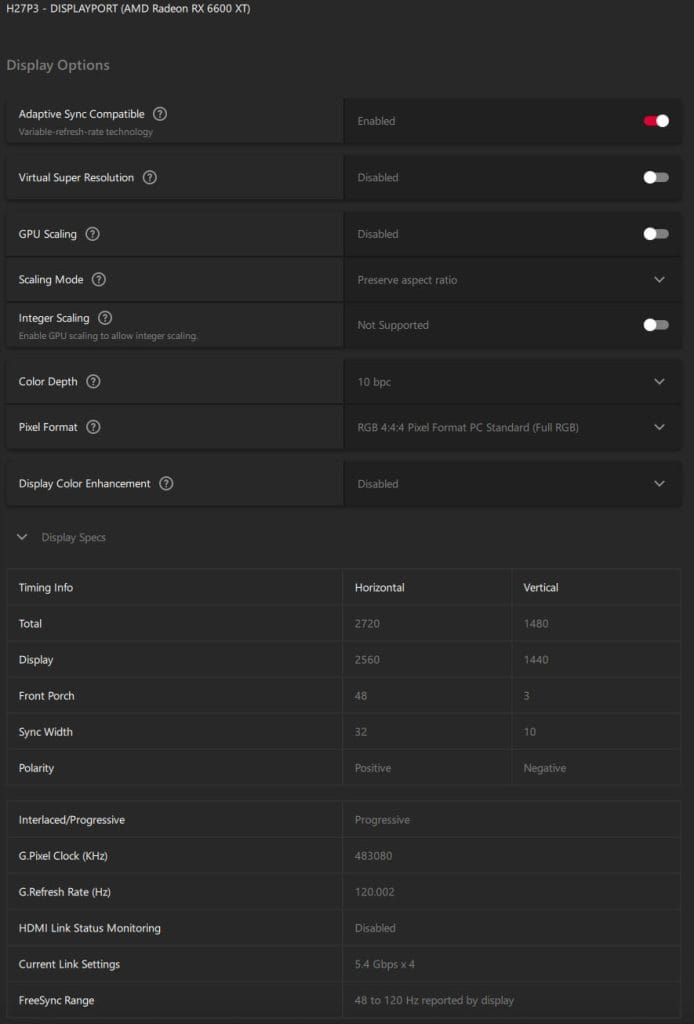Open the GPU Scaling help tooltip icon
Image resolution: width=694 pixels, height=1024 pixels.
[x=93, y=234]
